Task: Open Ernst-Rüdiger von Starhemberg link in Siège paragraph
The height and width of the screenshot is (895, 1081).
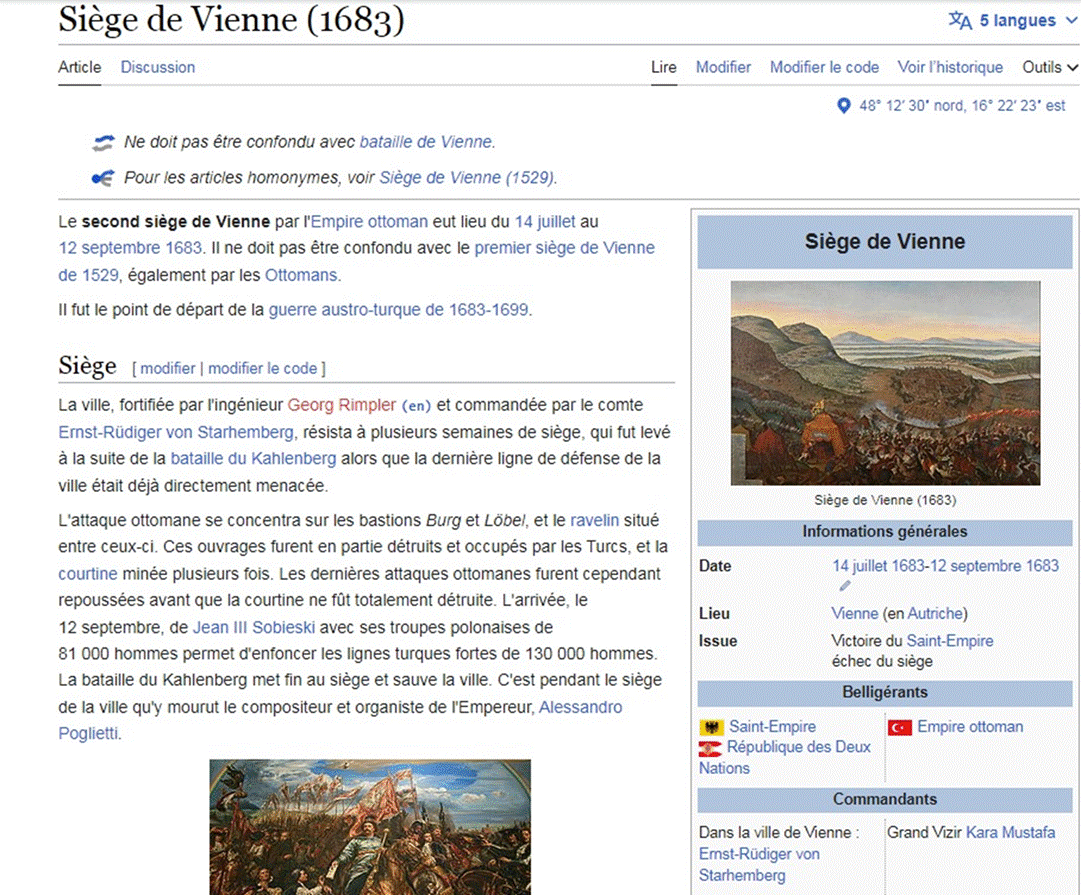Action: 176,432
